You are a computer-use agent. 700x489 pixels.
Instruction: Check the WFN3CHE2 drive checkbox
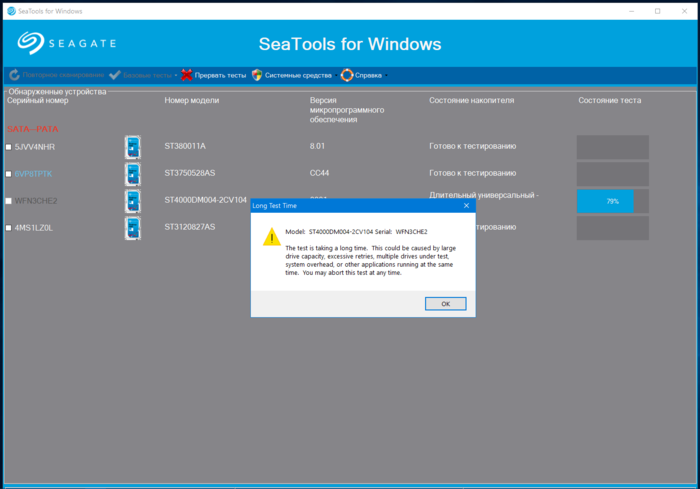[8, 201]
